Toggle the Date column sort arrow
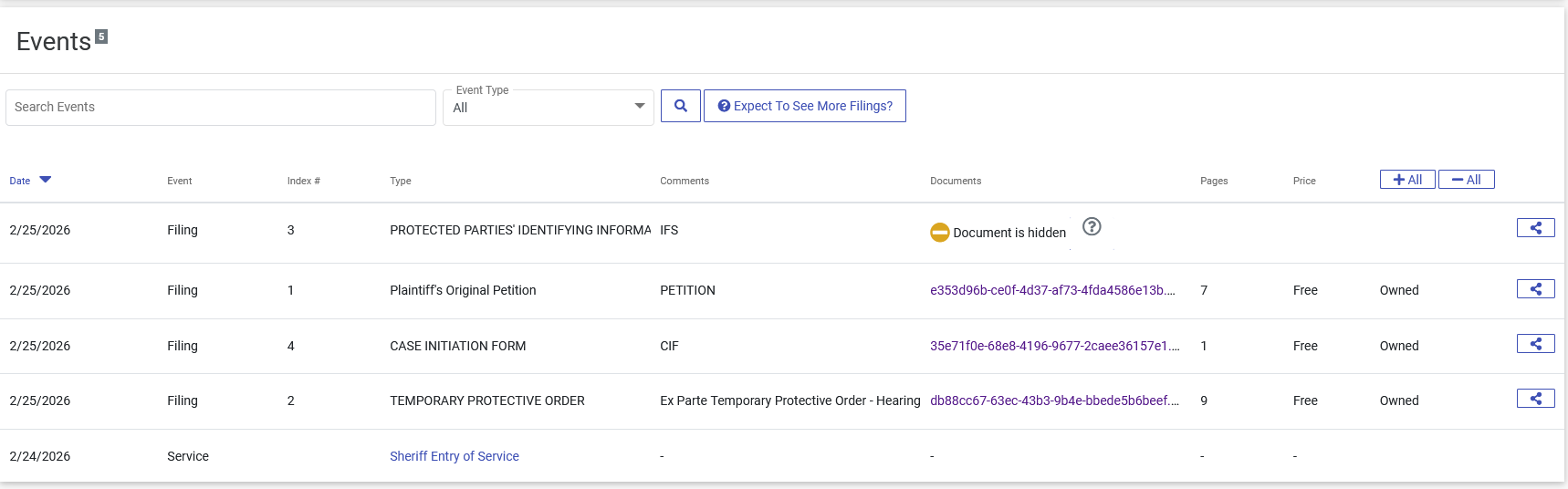Screen dimensions: 1568x489 [x=46, y=180]
